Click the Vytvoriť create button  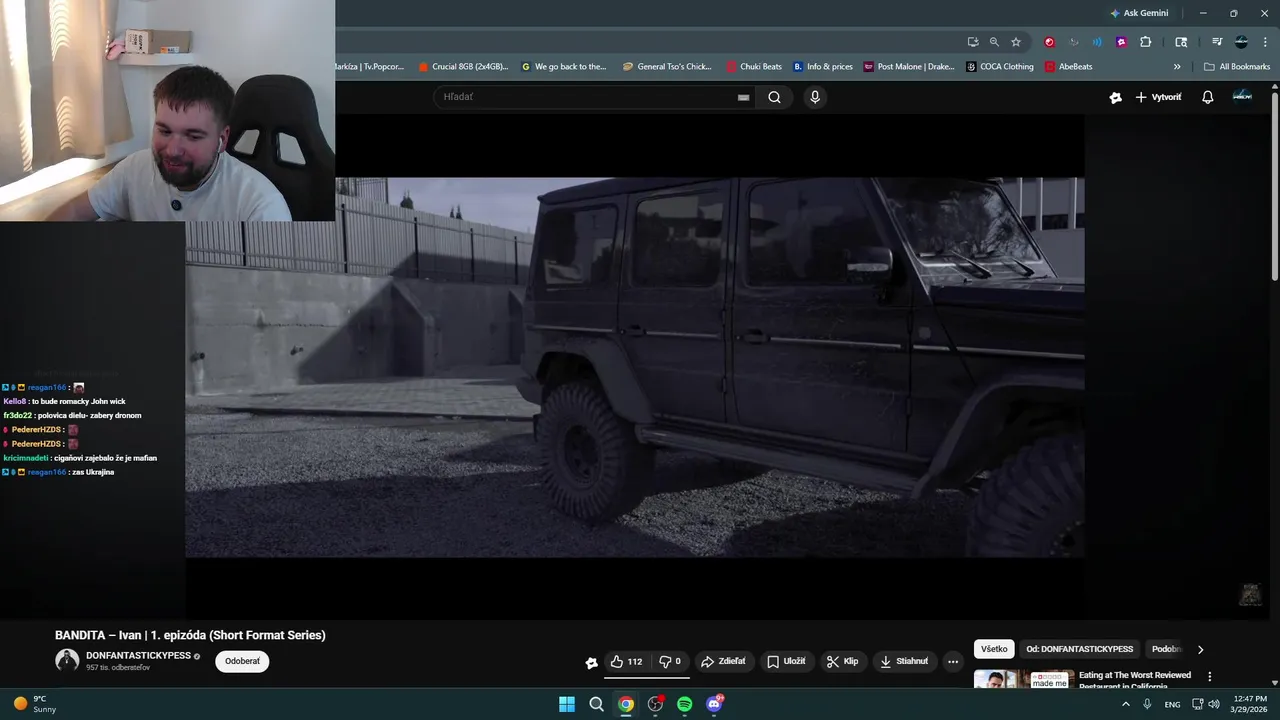1158,97
